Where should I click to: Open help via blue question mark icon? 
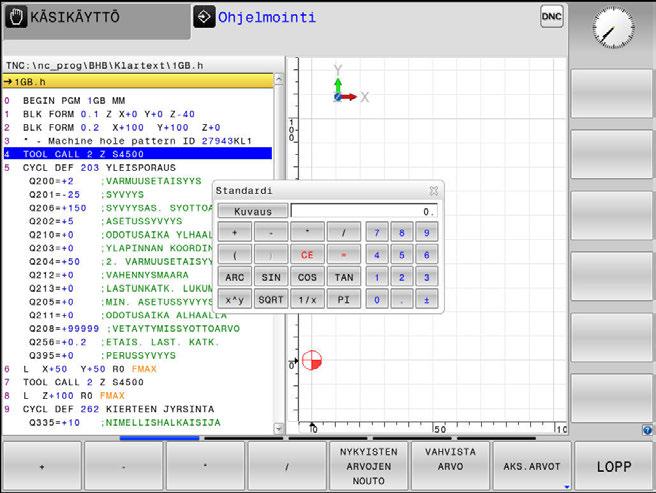[647, 430]
